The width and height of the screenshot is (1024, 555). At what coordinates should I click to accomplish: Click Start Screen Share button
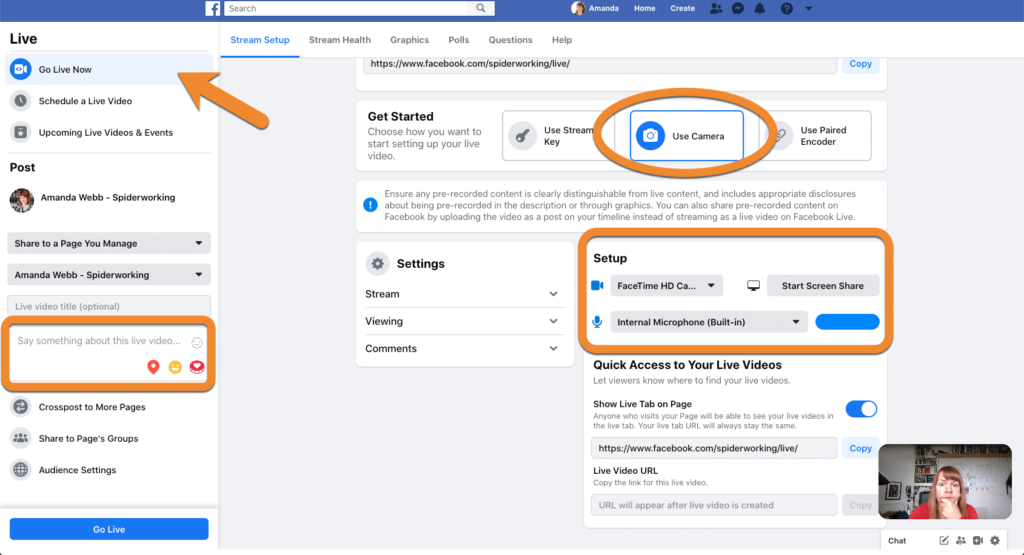point(822,285)
